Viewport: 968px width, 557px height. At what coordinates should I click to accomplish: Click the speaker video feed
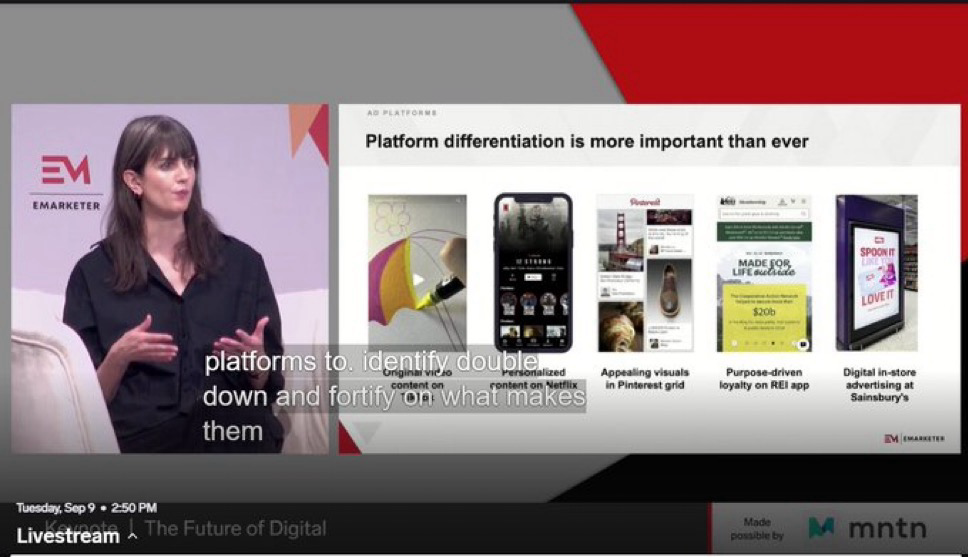[x=170, y=279]
